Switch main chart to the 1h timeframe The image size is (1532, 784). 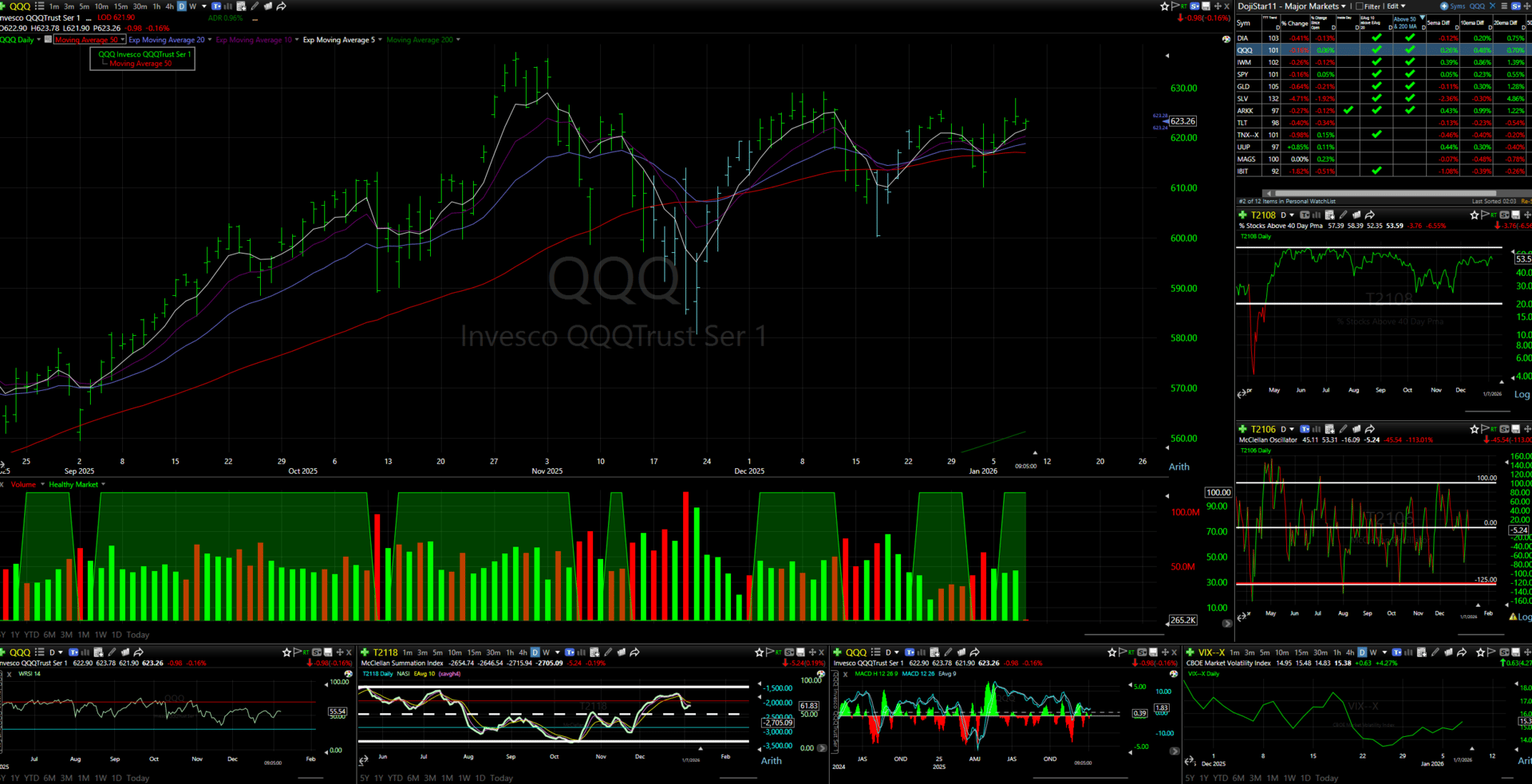156,6
